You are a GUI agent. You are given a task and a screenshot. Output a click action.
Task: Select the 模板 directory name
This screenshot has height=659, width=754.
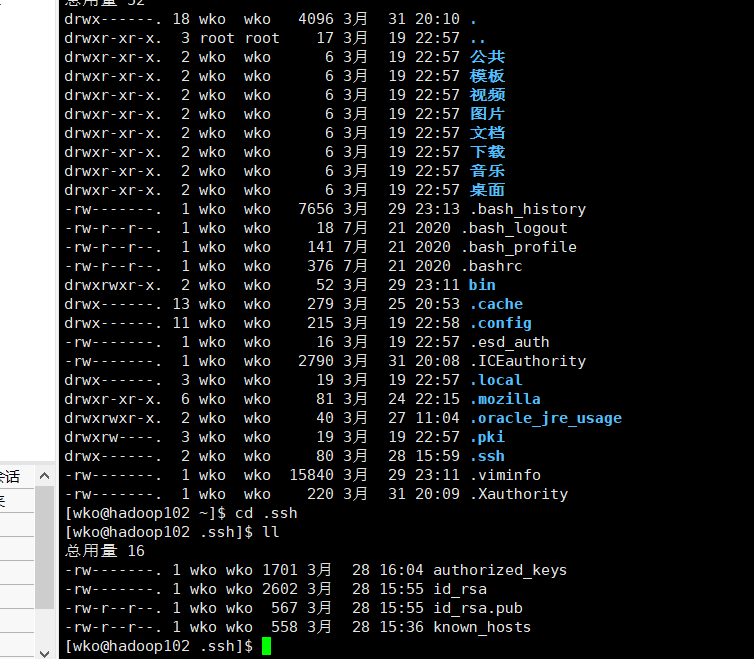pyautogui.click(x=487, y=76)
